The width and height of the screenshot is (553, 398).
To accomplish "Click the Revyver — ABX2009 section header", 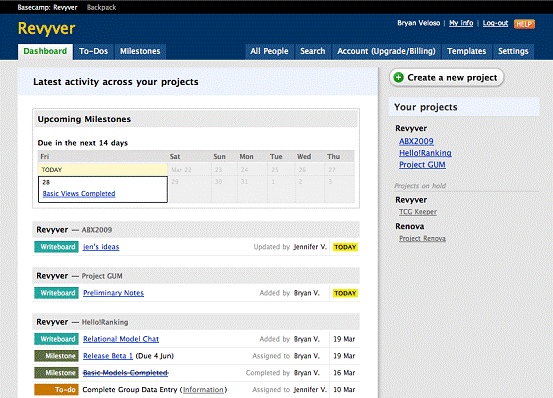I will pyautogui.click(x=196, y=230).
